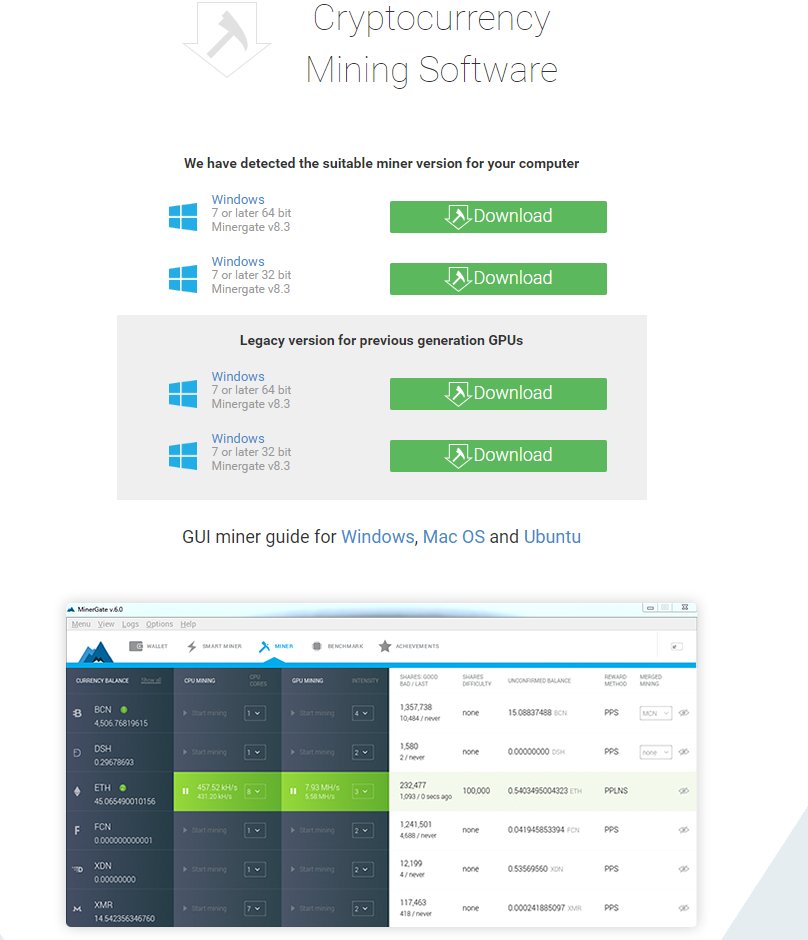Select the Miner tab
This screenshot has width=808, height=940.
point(276,646)
